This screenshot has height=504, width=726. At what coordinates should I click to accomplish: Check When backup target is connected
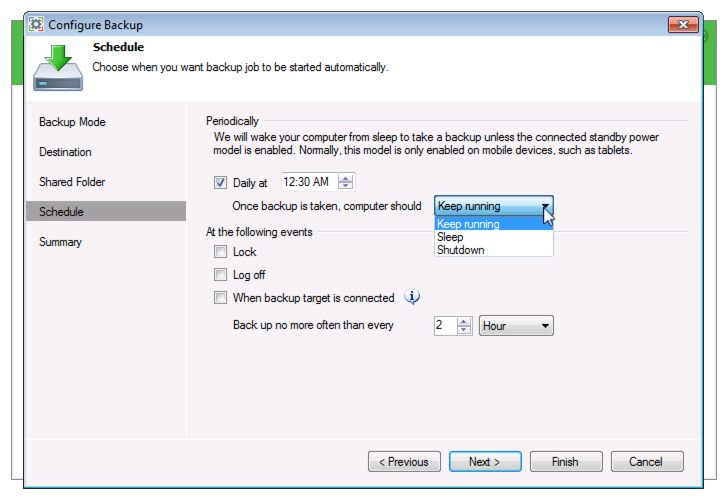(x=220, y=297)
